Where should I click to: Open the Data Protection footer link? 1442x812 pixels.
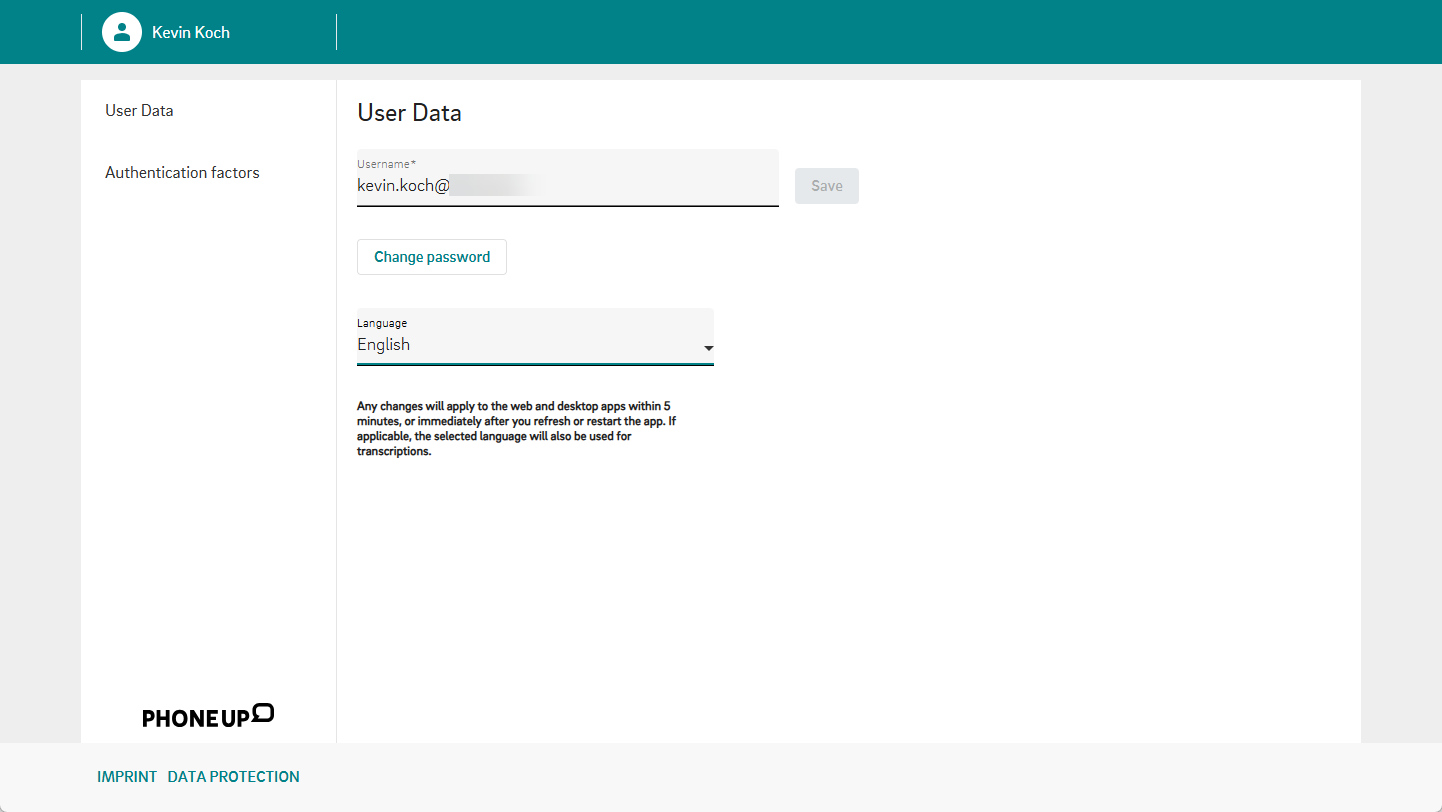point(233,777)
